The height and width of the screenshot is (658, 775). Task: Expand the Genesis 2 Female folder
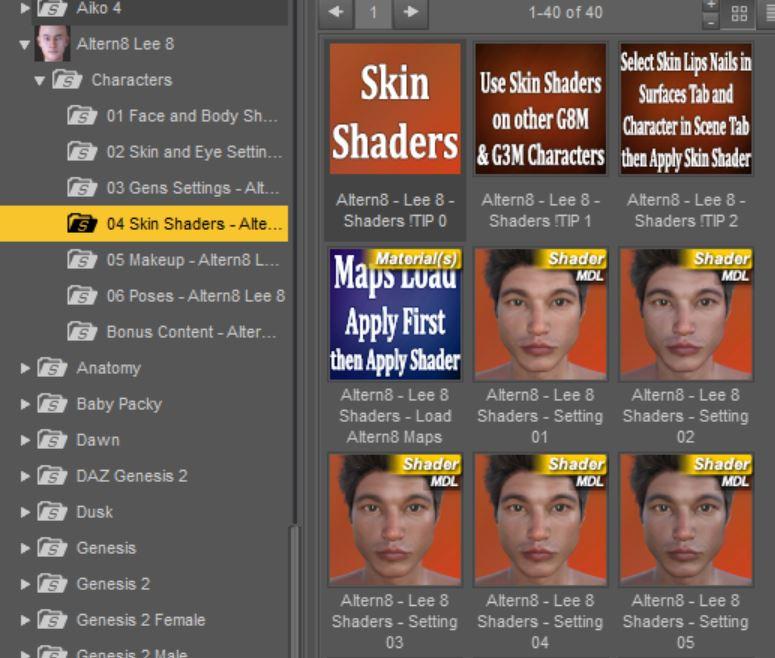(25, 620)
